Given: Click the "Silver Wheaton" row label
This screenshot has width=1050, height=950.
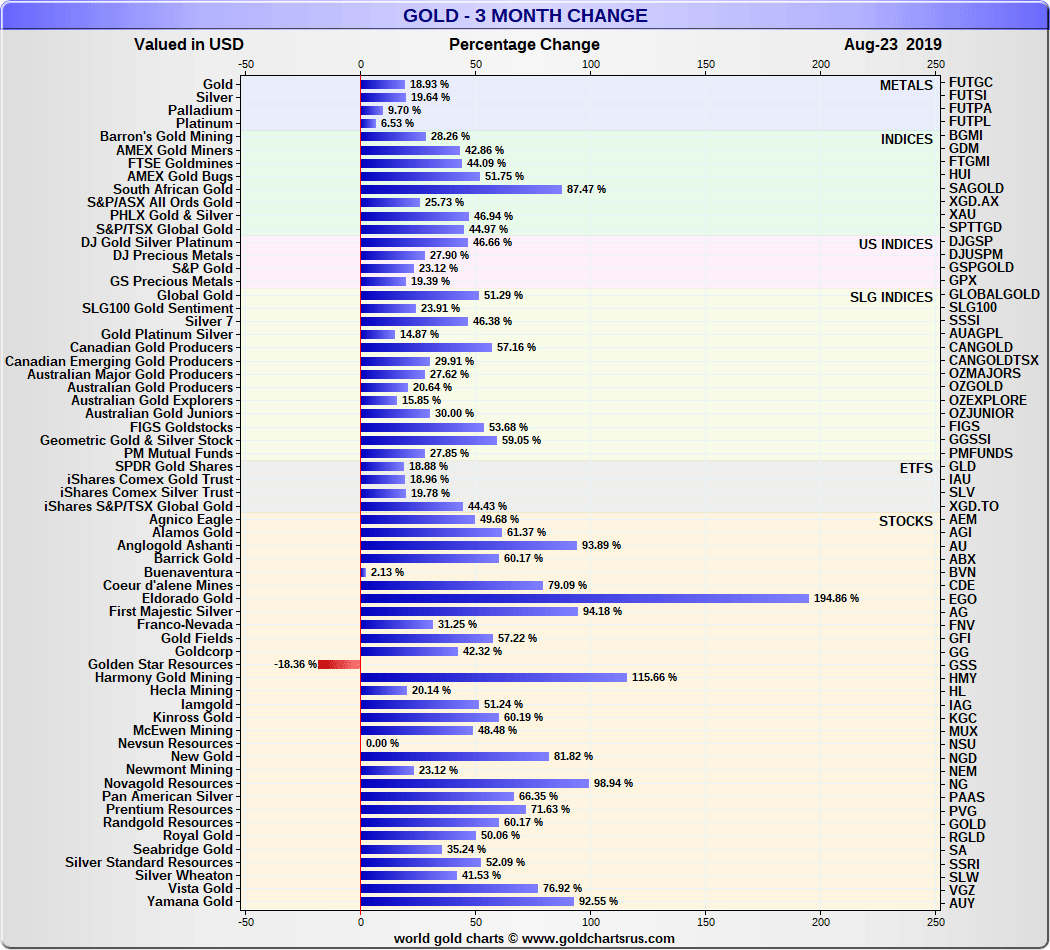Looking at the screenshot, I should (184, 876).
